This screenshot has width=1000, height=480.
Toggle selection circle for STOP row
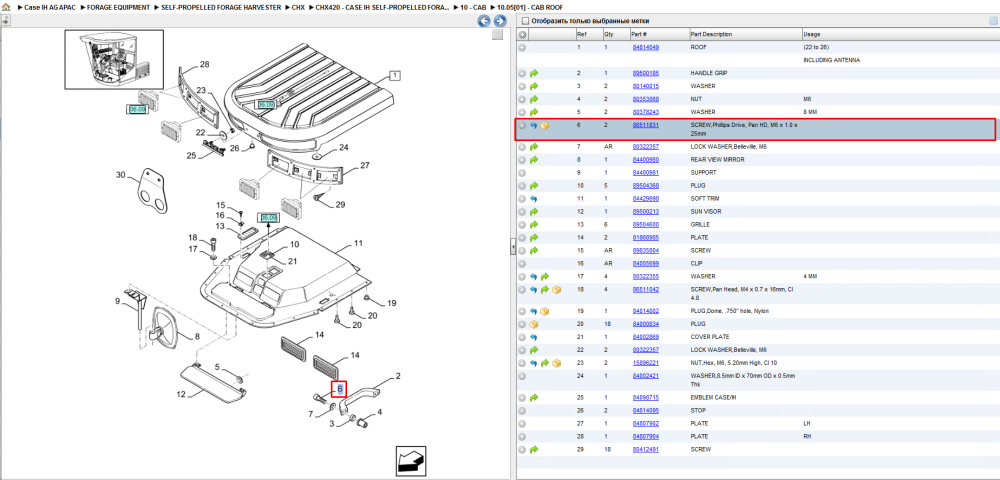tap(522, 411)
